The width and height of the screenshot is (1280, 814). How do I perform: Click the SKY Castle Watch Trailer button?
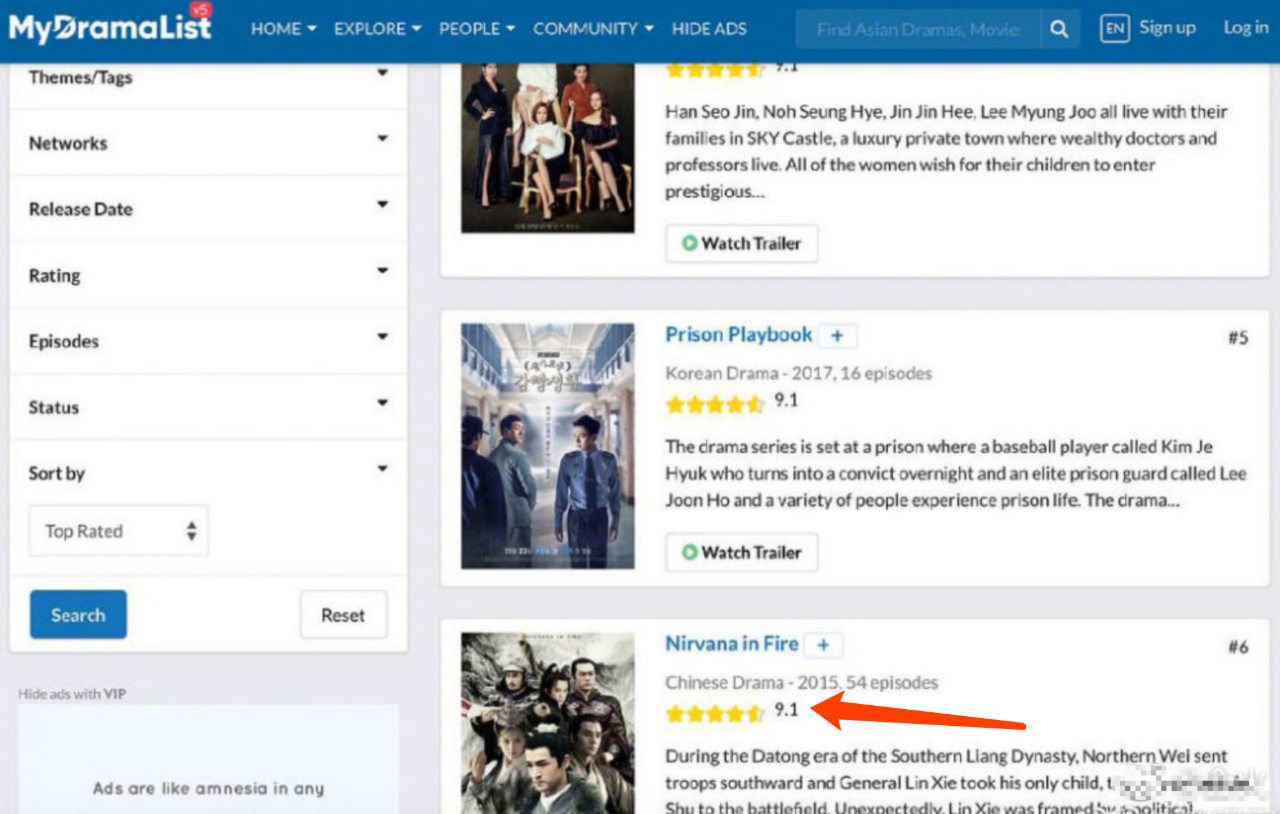pyautogui.click(x=741, y=243)
